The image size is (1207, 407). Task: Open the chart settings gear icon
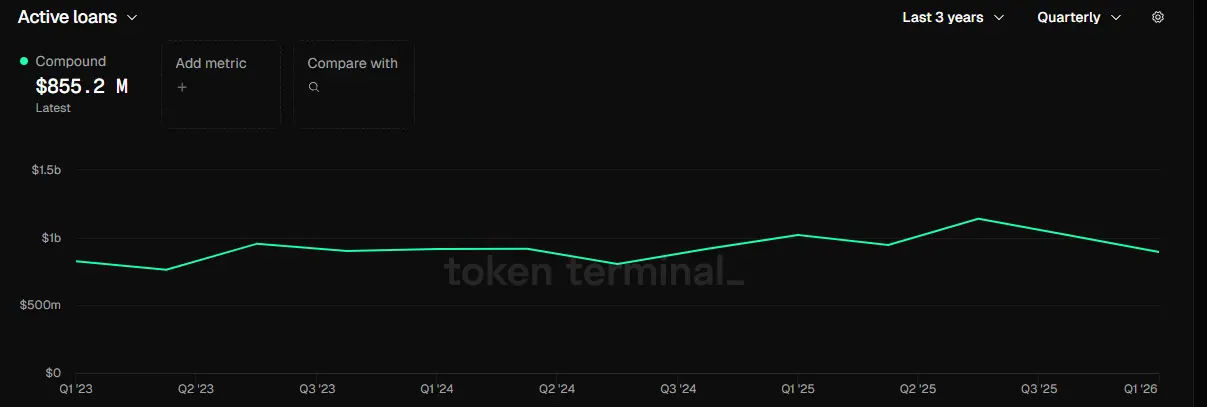[1158, 17]
